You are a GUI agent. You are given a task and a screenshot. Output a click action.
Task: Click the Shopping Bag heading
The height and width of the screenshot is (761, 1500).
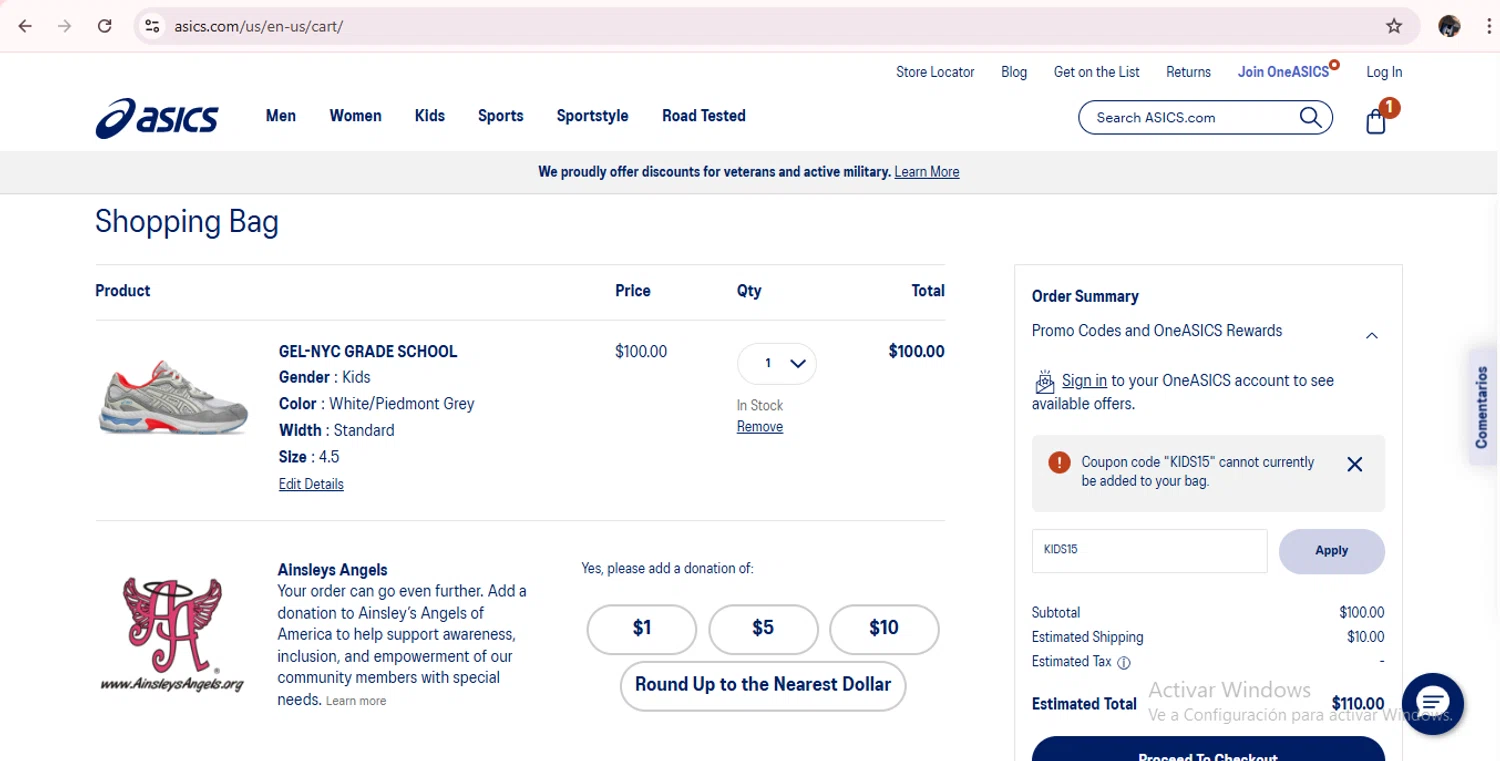[x=187, y=222]
